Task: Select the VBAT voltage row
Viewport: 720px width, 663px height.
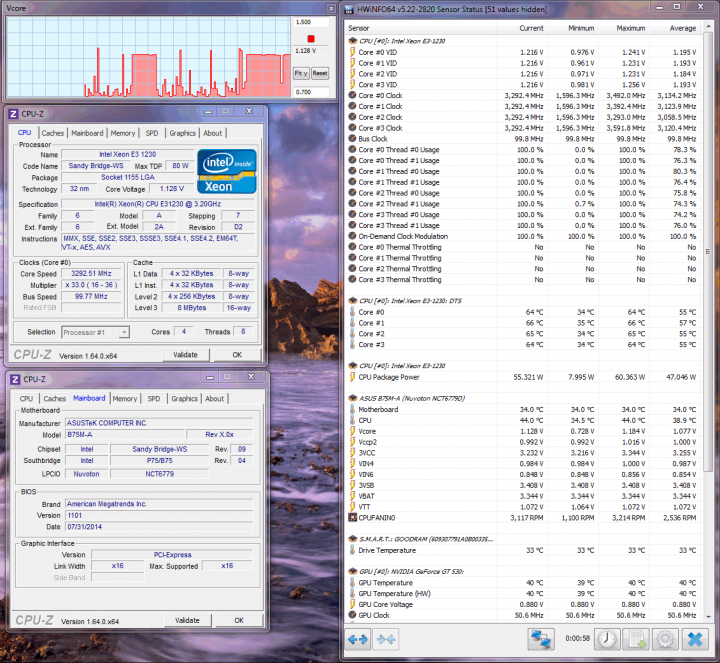Action: pos(523,496)
